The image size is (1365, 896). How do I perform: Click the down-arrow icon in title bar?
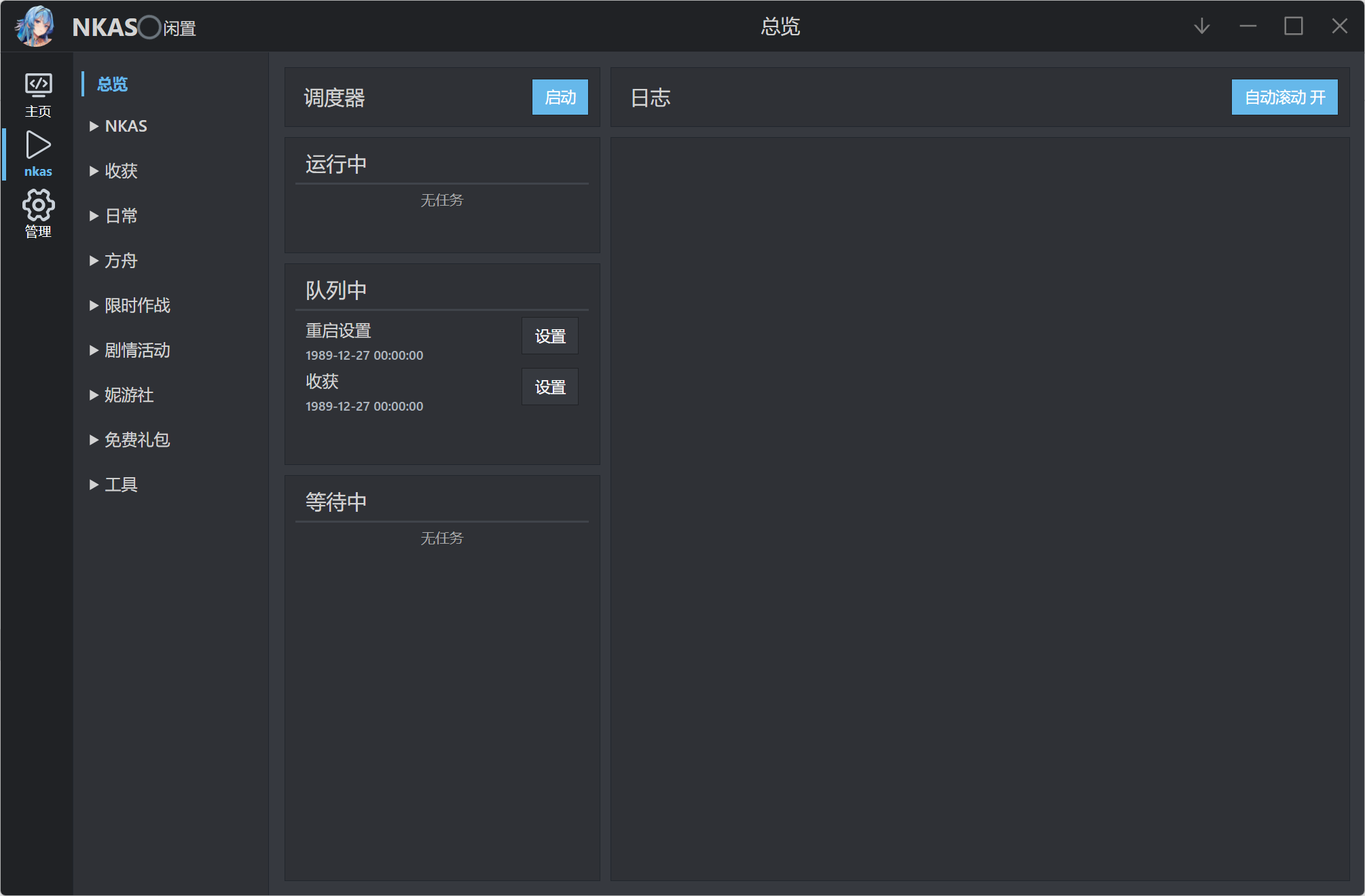coord(1201,26)
